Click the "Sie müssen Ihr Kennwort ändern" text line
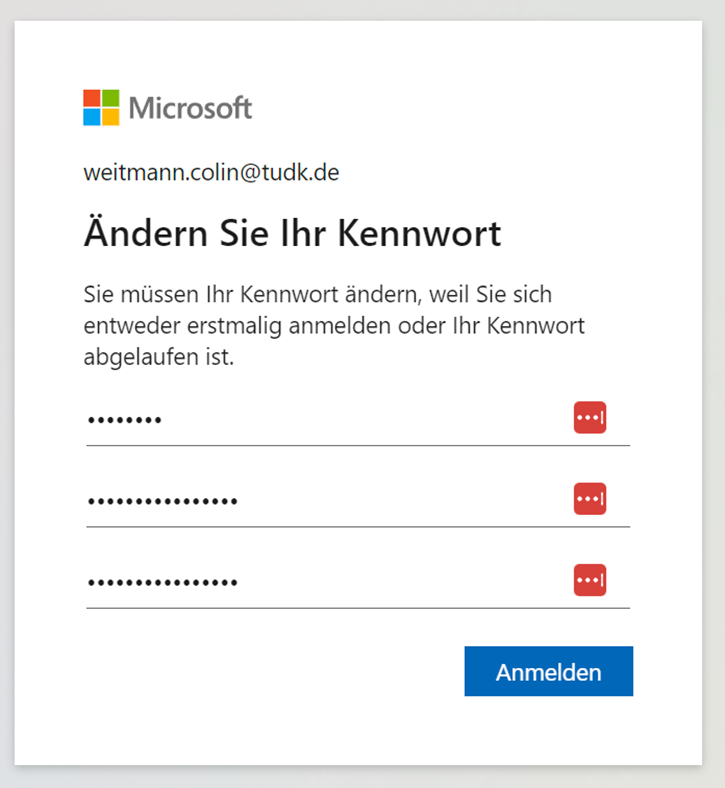Image resolution: width=725 pixels, height=788 pixels. coord(318,296)
